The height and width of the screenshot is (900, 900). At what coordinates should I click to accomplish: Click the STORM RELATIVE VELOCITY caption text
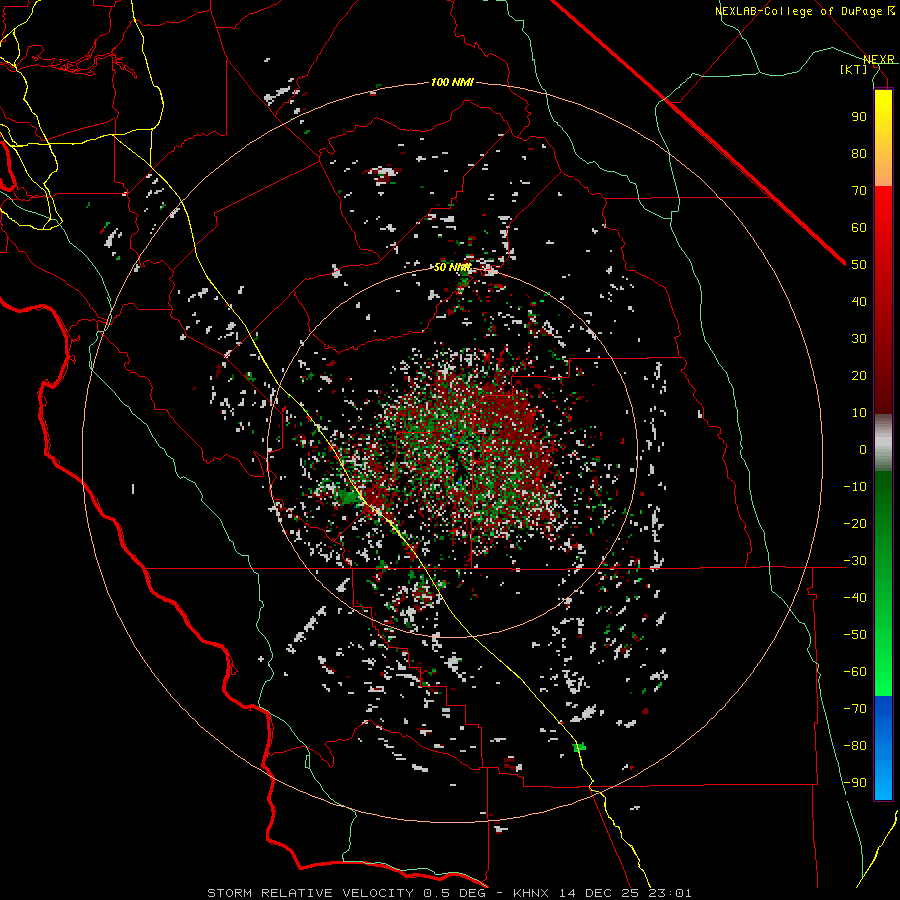click(x=310, y=893)
